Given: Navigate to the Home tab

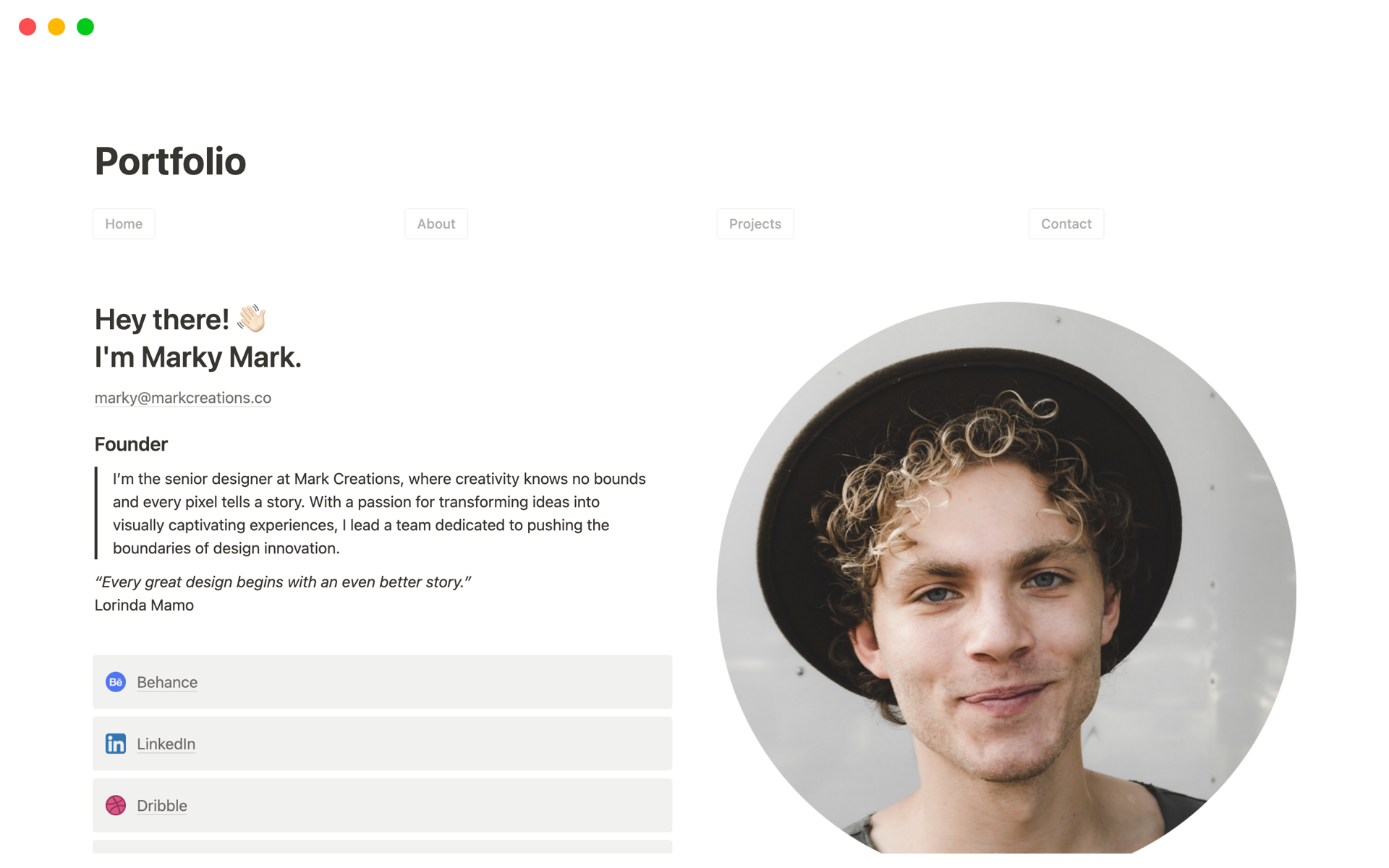Looking at the screenshot, I should point(123,223).
